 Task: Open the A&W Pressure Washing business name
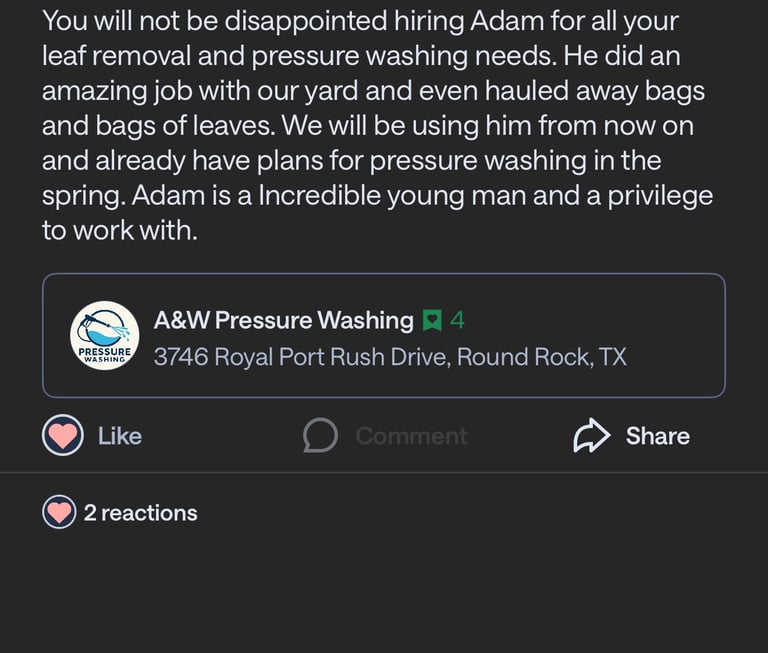283,321
